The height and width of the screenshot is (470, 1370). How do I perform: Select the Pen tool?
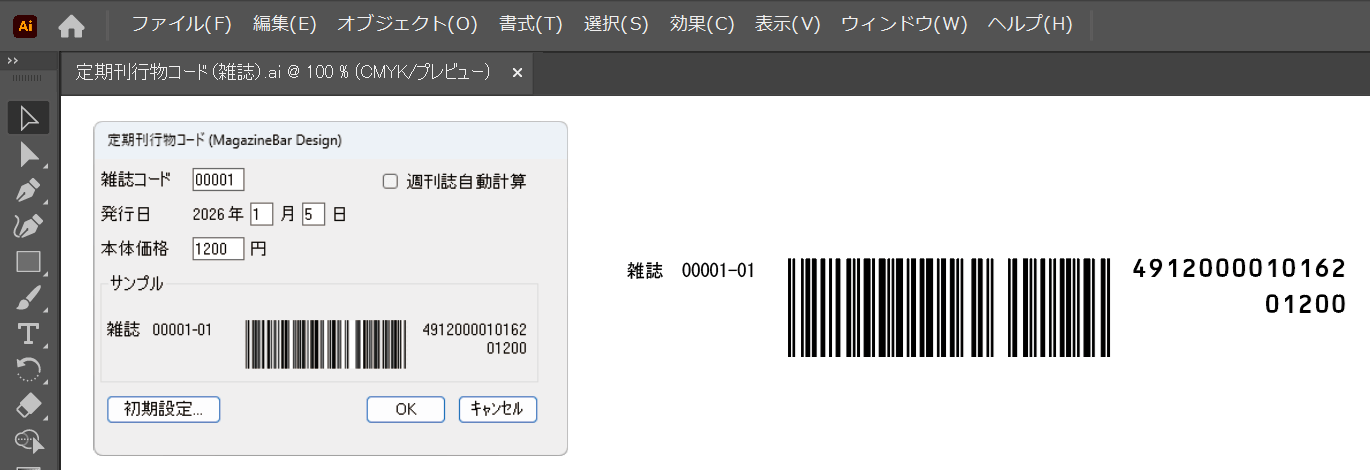pyautogui.click(x=28, y=190)
